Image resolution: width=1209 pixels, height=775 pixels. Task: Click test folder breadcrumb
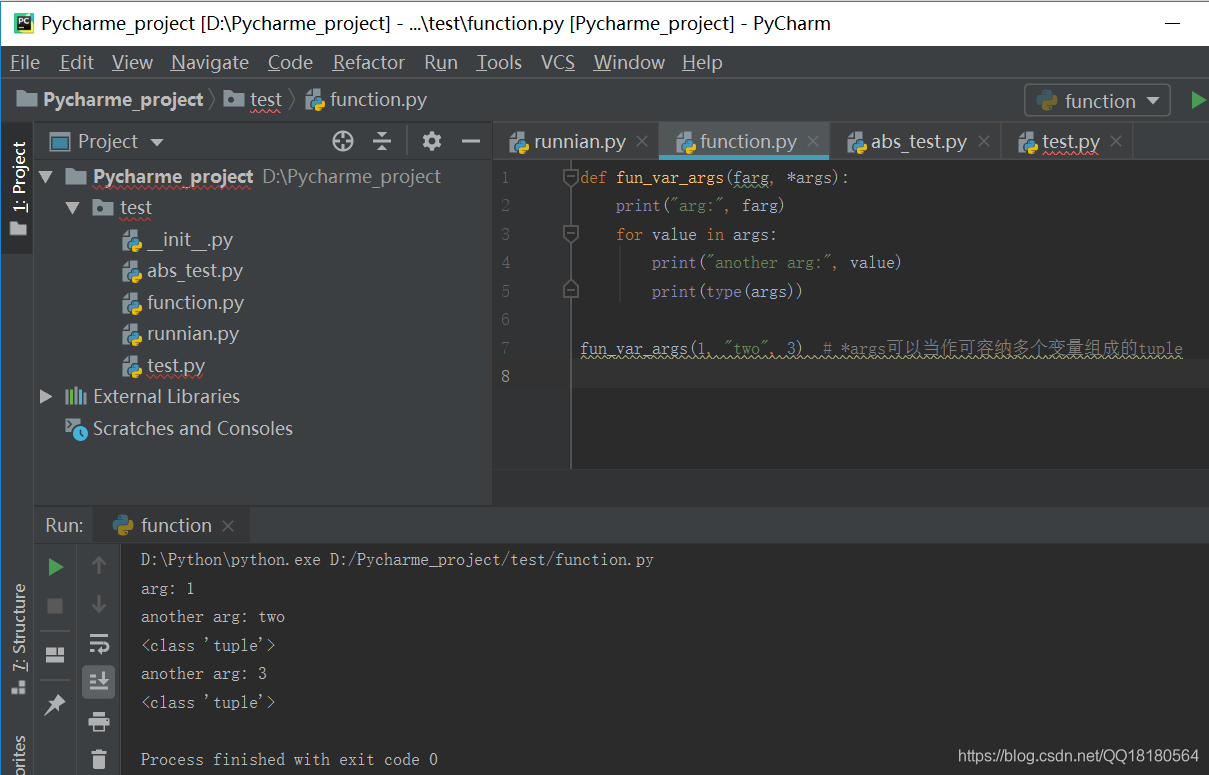click(x=253, y=100)
